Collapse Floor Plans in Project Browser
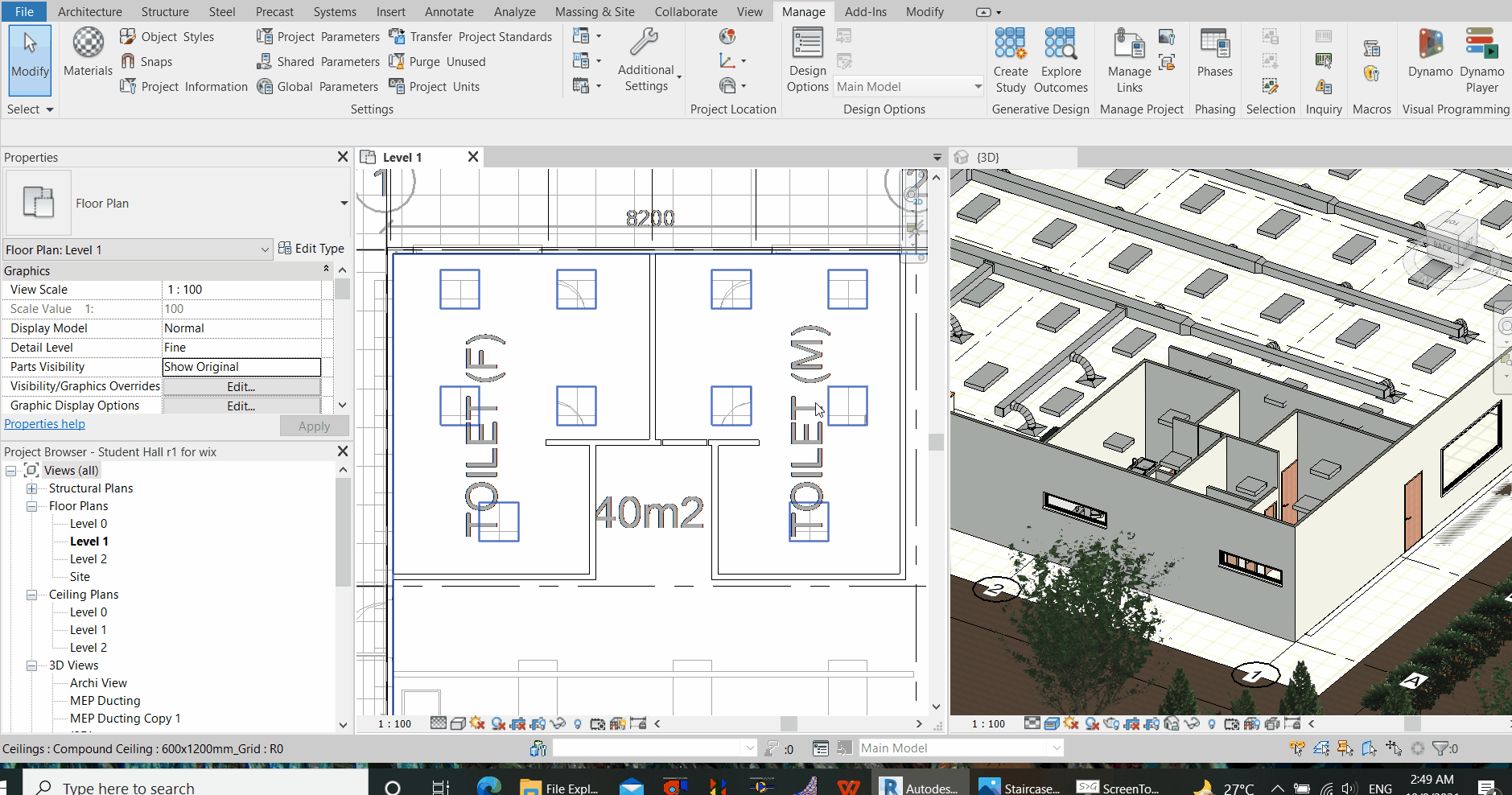Image resolution: width=1512 pixels, height=795 pixels. pyautogui.click(x=31, y=506)
